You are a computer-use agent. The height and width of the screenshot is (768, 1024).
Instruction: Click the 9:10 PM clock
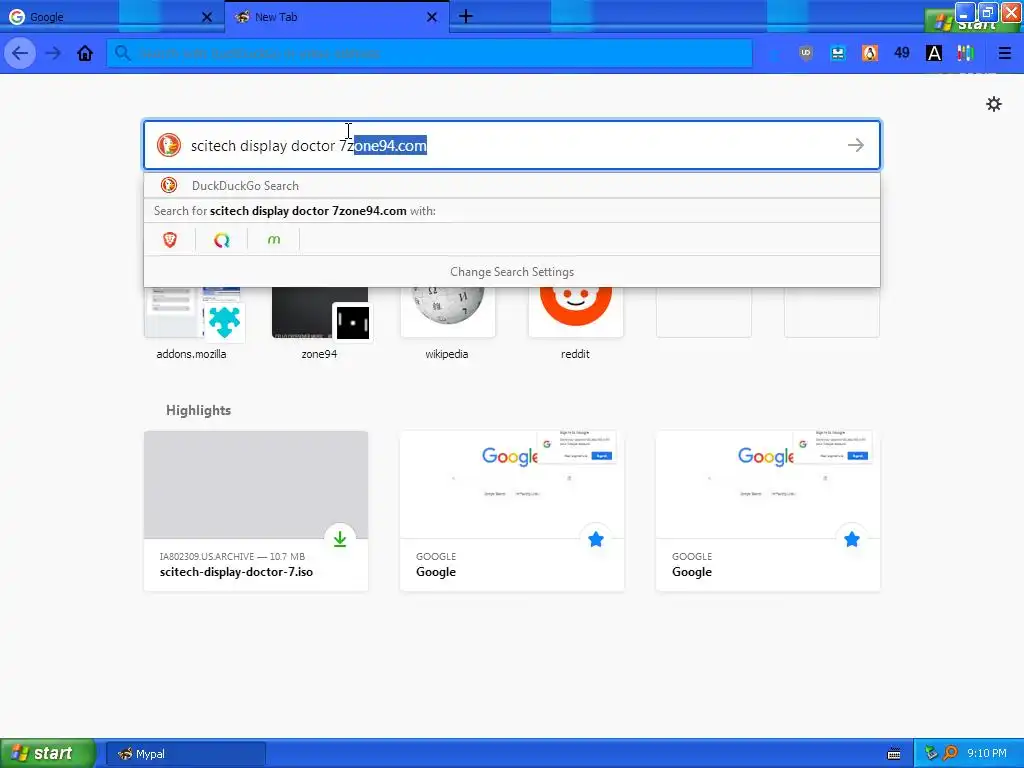[987, 753]
